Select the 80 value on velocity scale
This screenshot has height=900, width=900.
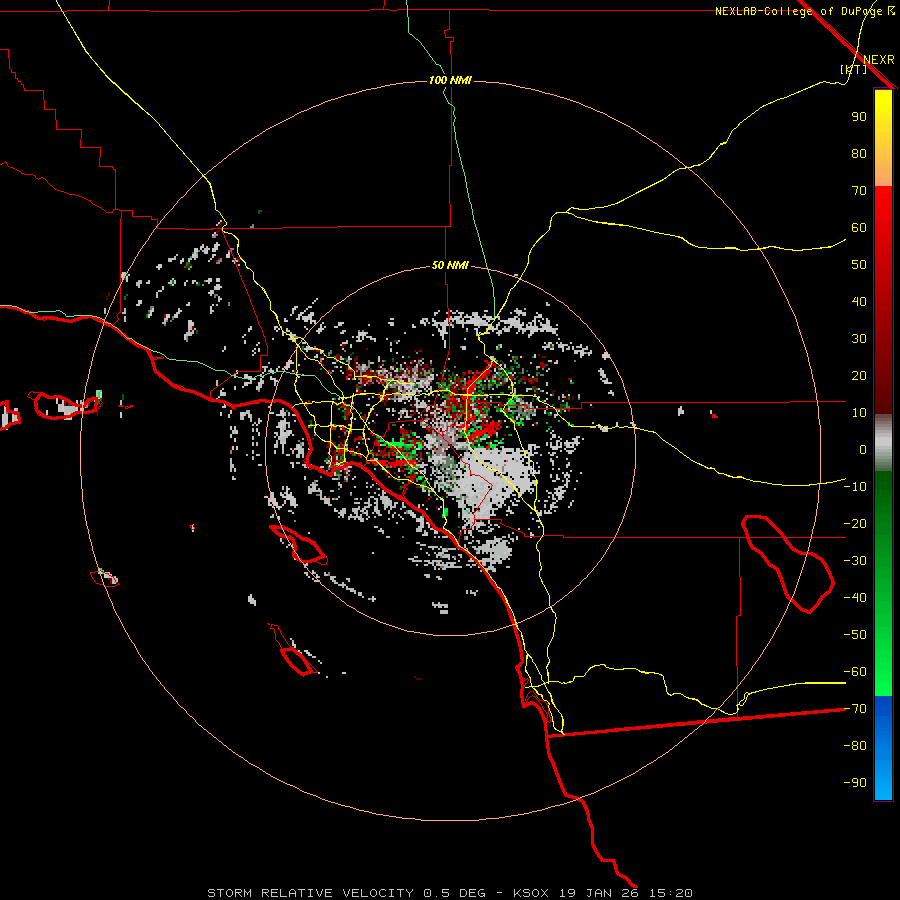tap(859, 154)
